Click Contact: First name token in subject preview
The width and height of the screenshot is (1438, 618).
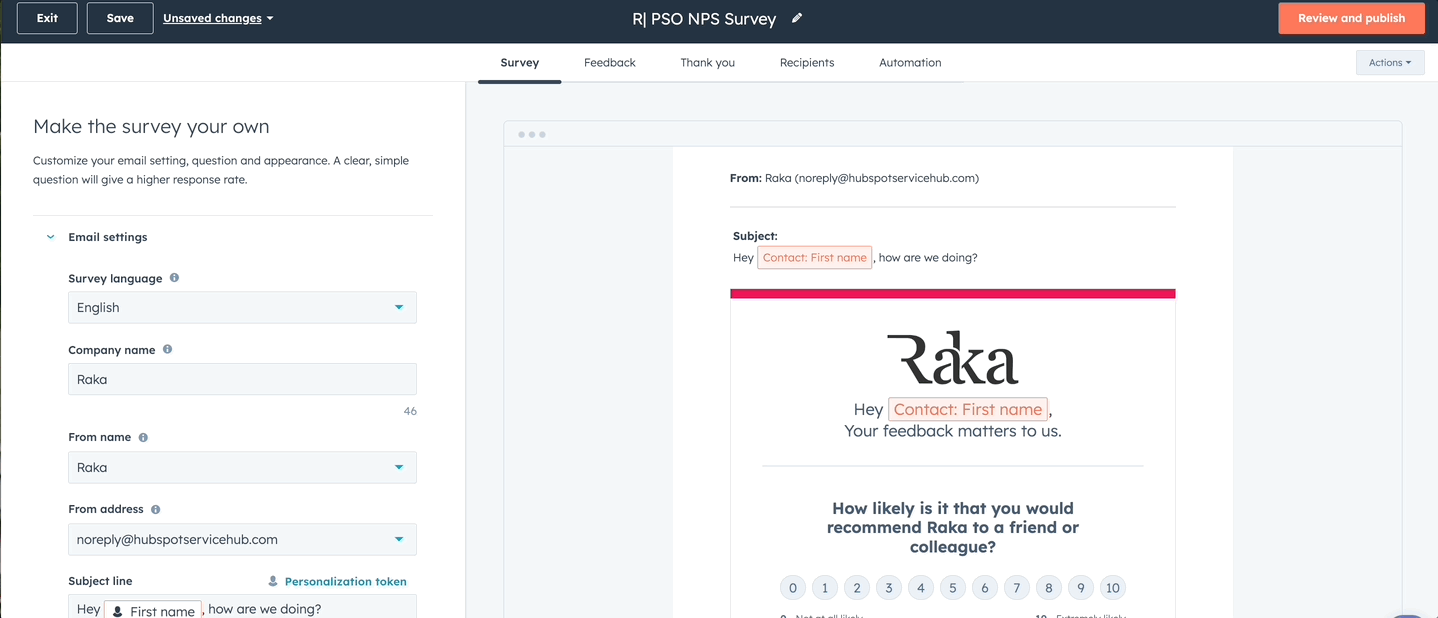pos(814,257)
